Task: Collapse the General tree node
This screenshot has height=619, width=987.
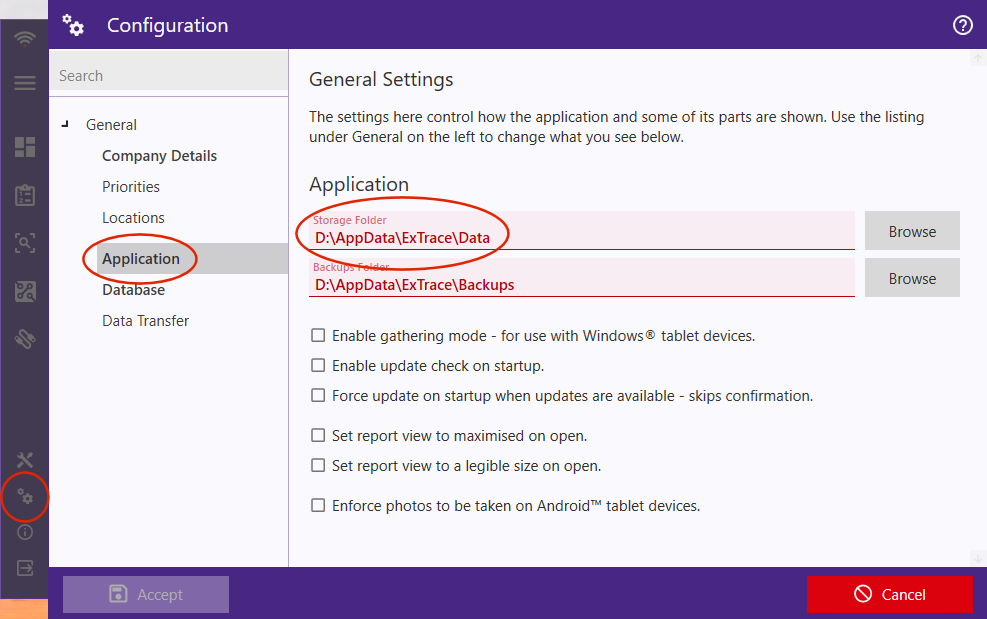Action: click(66, 125)
